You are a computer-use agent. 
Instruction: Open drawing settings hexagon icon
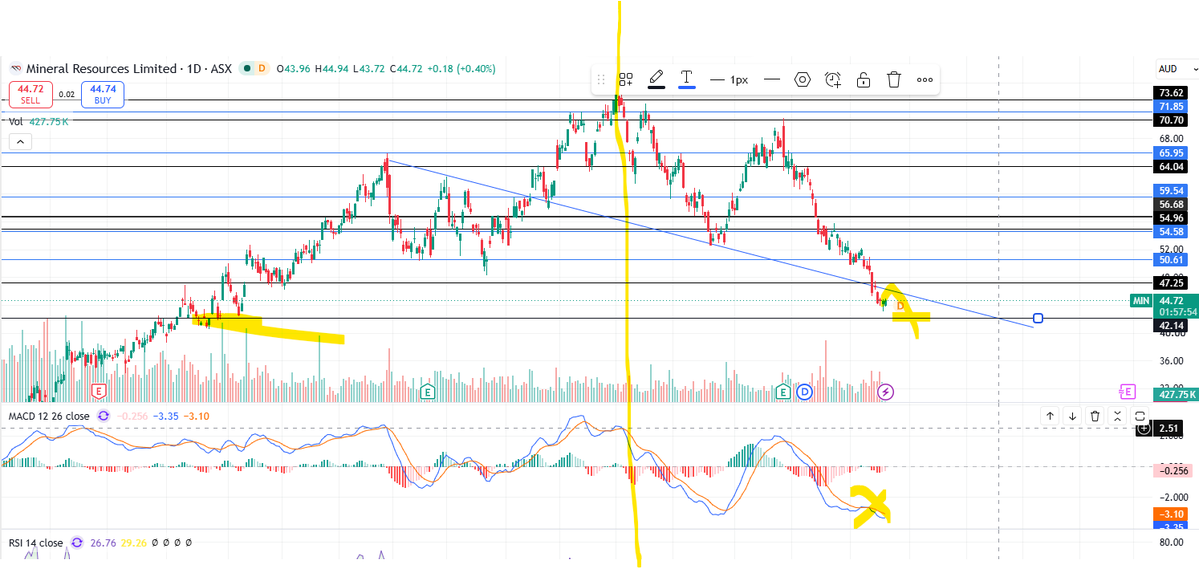(x=801, y=80)
